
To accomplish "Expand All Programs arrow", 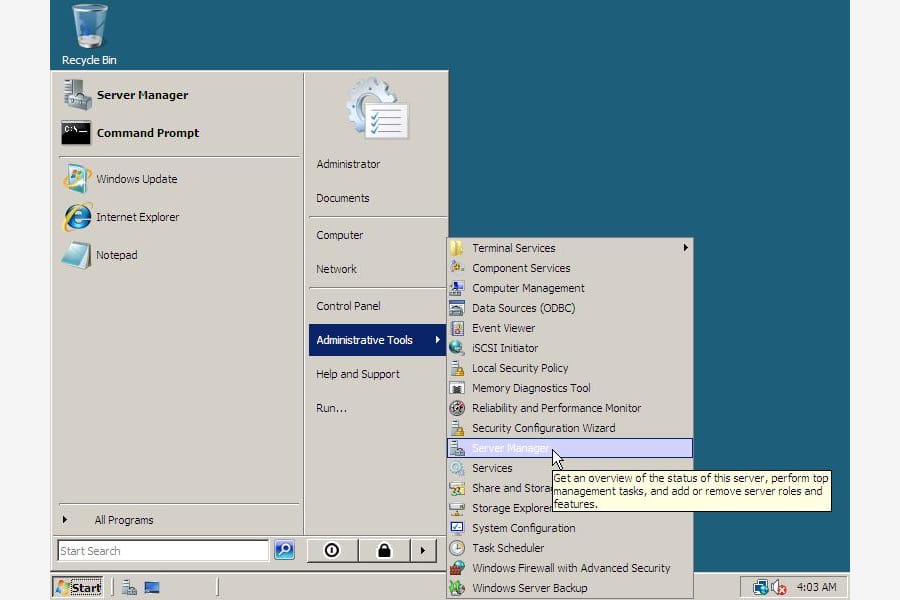I will pos(65,520).
